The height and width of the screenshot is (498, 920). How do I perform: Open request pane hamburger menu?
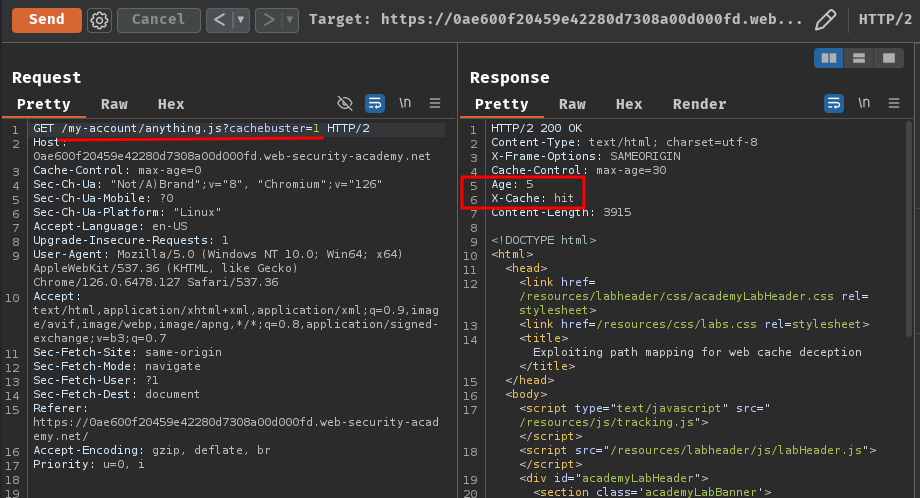pyautogui.click(x=435, y=103)
